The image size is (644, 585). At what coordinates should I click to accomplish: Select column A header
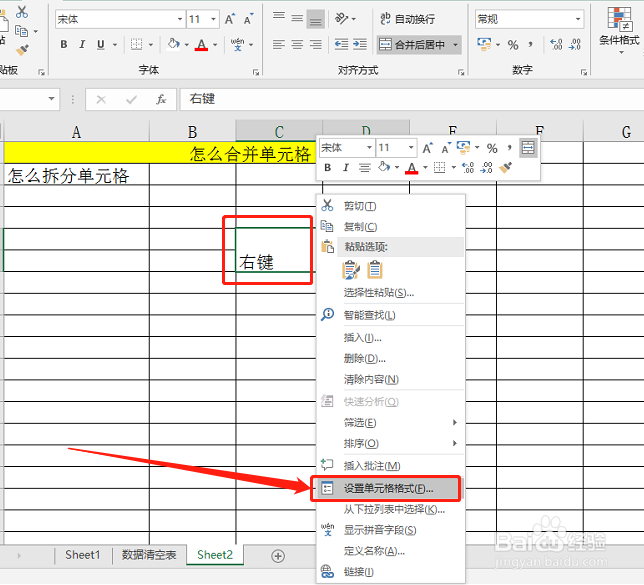pos(76,132)
